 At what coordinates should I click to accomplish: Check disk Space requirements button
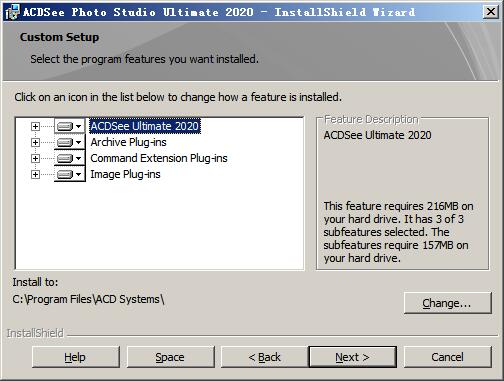pos(170,357)
